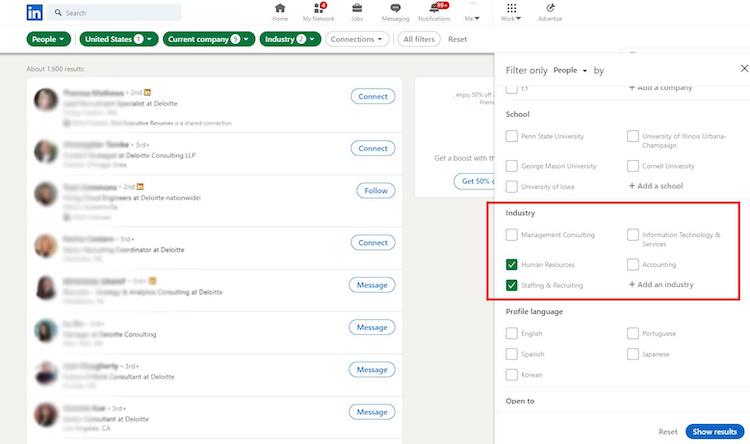Check Korean profile language
Viewport: 750px width, 444px height.
tap(511, 375)
